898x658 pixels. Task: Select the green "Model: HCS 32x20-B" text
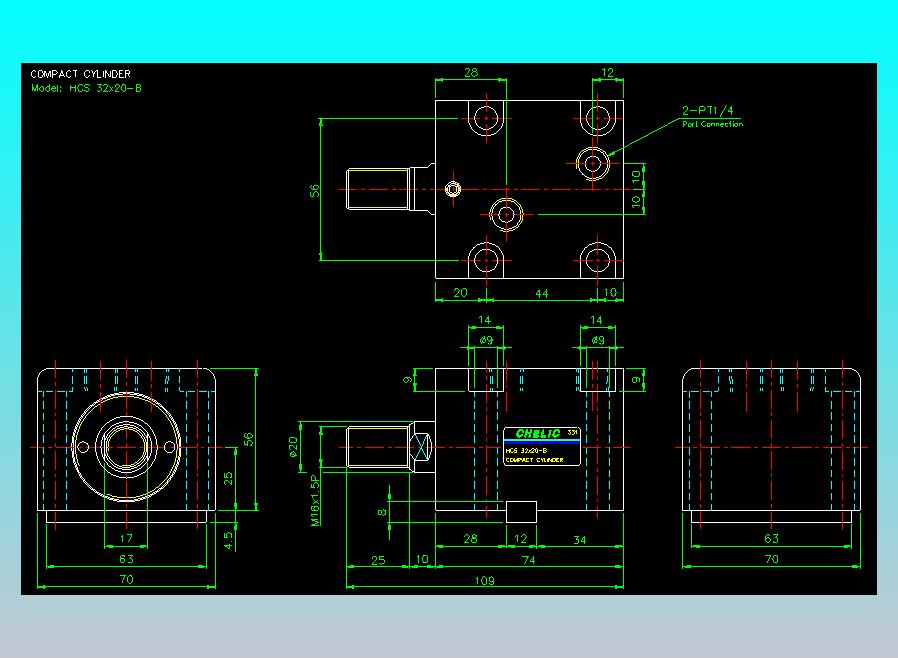click(86, 88)
